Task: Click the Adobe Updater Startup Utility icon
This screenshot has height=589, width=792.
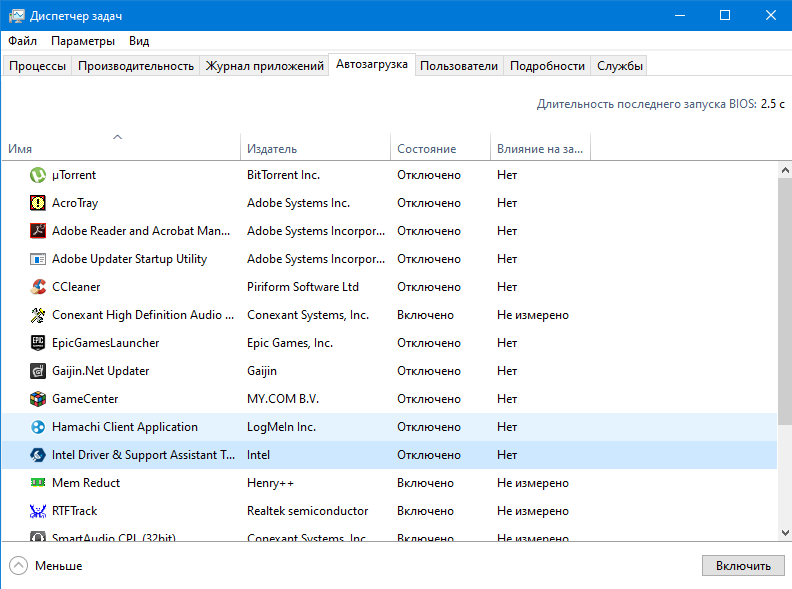Action: coord(38,259)
